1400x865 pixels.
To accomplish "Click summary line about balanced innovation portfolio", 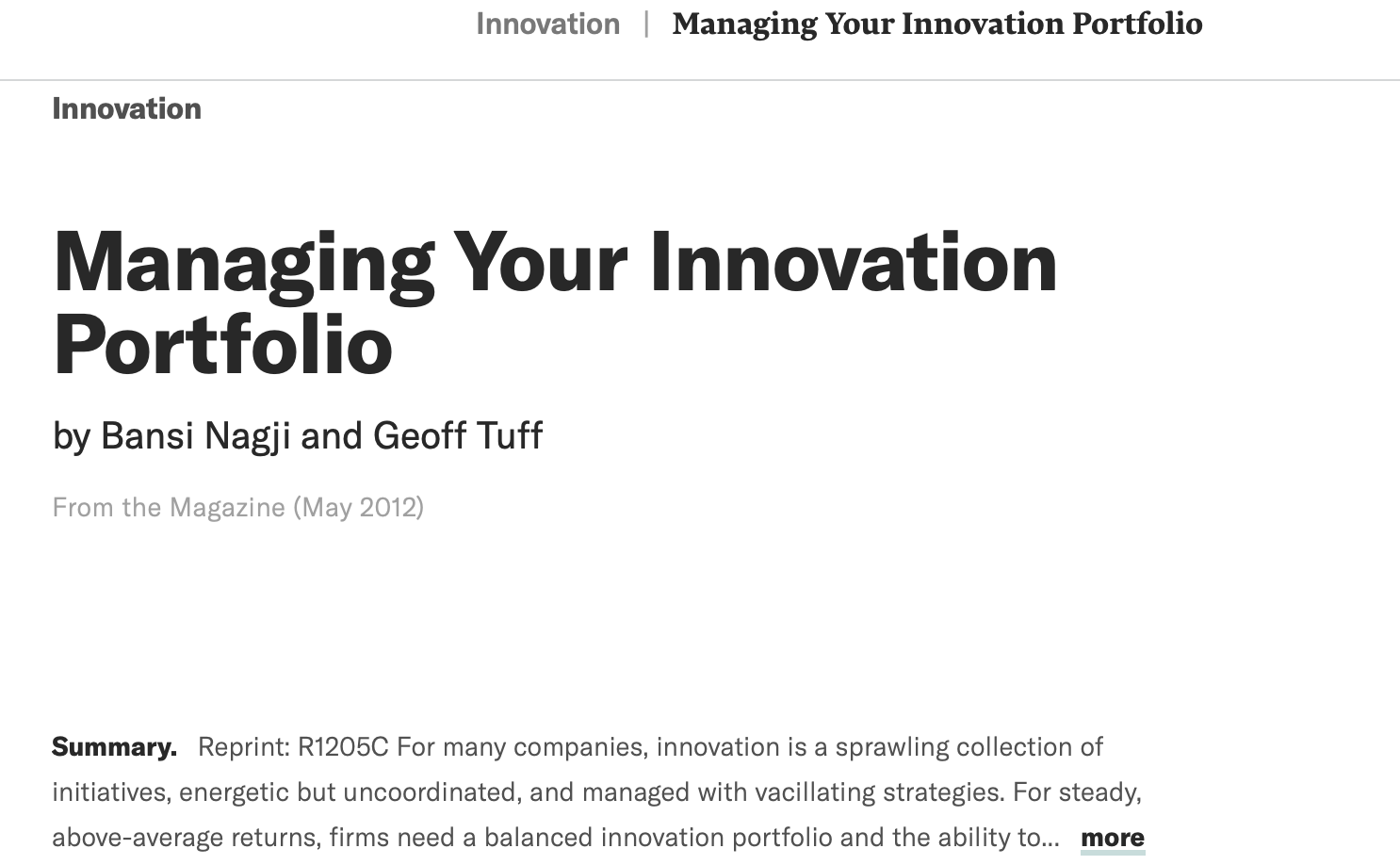I will [556, 838].
